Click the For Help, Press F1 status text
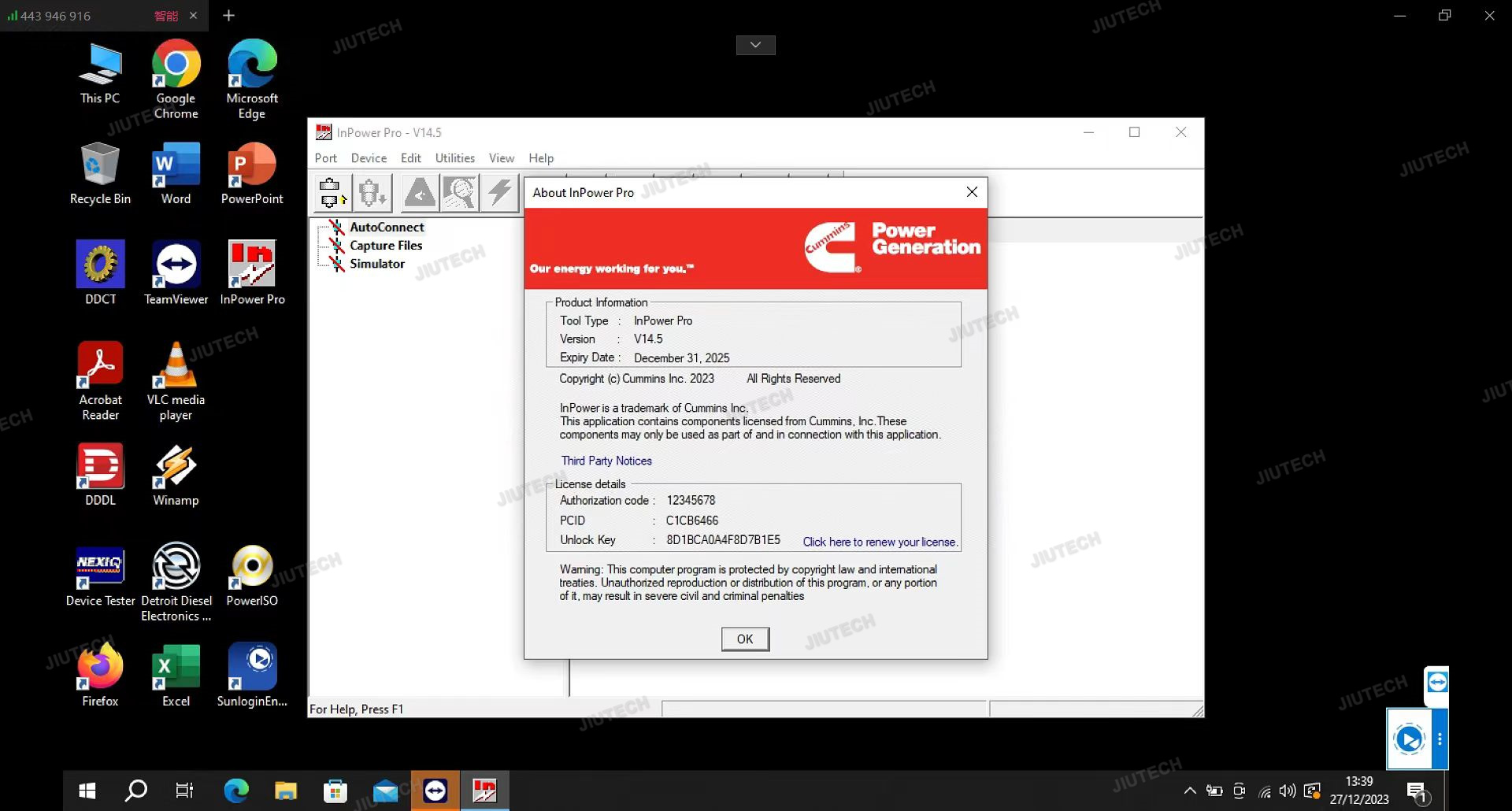Screen dimensions: 1512x811 click(356, 709)
